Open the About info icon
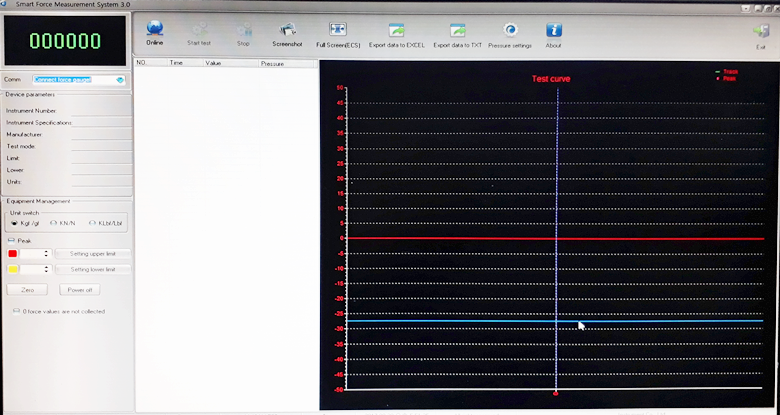 554,30
